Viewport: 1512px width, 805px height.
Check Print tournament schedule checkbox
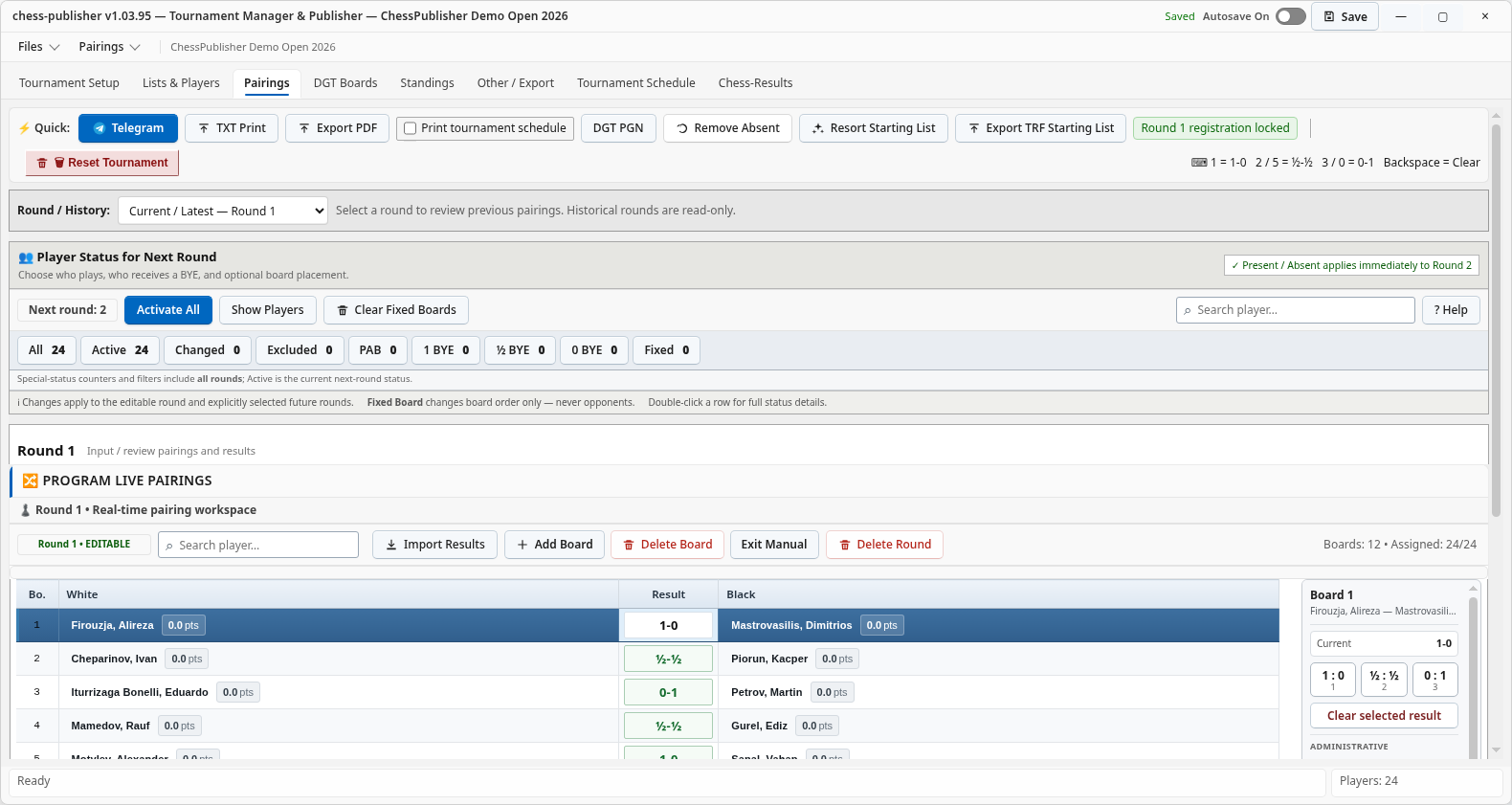[x=411, y=128]
